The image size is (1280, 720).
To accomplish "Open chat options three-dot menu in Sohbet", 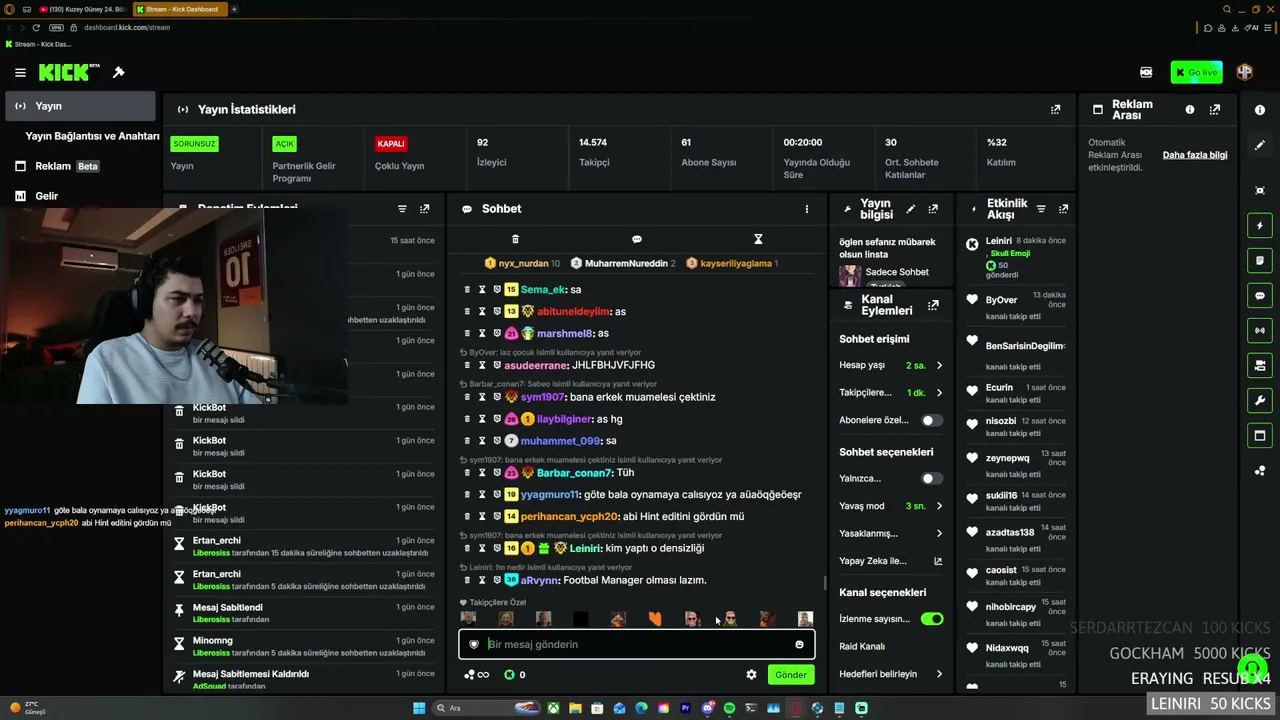I will 807,209.
